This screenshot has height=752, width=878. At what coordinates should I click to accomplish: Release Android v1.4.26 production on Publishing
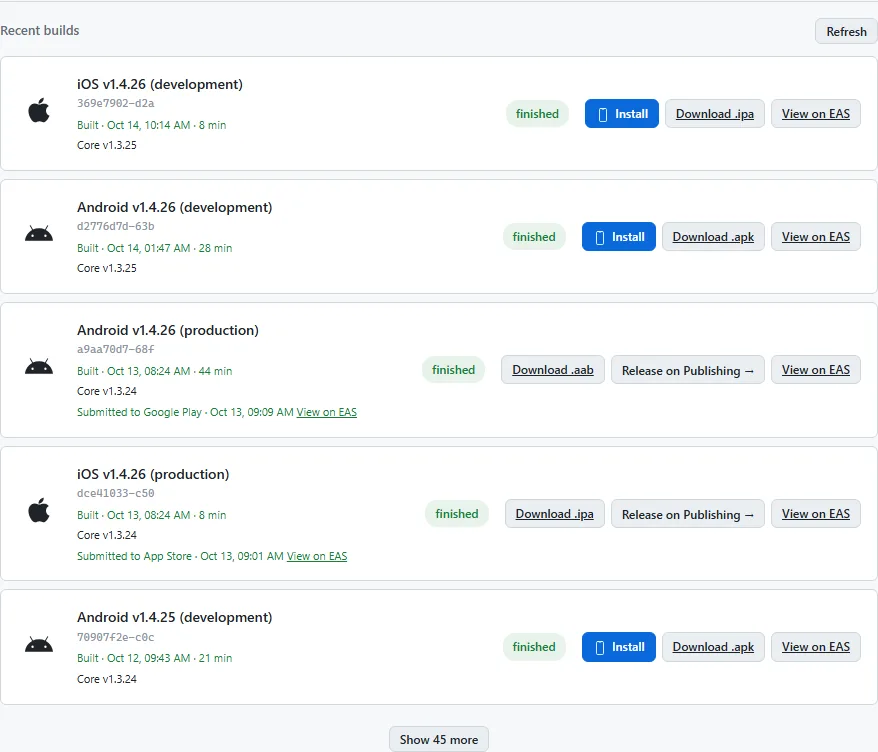coord(688,370)
